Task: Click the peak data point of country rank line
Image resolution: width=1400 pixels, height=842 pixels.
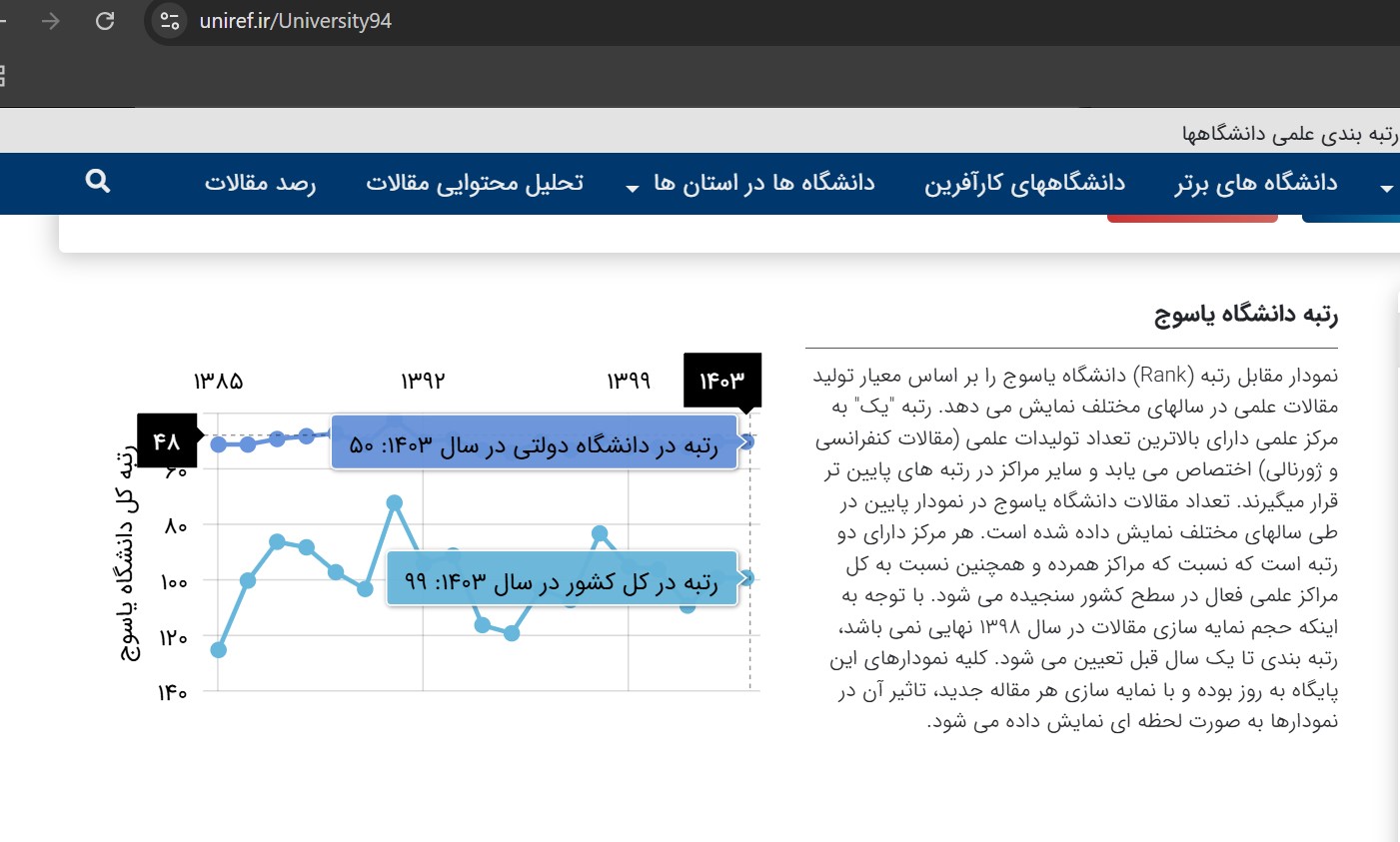Action: pos(395,502)
